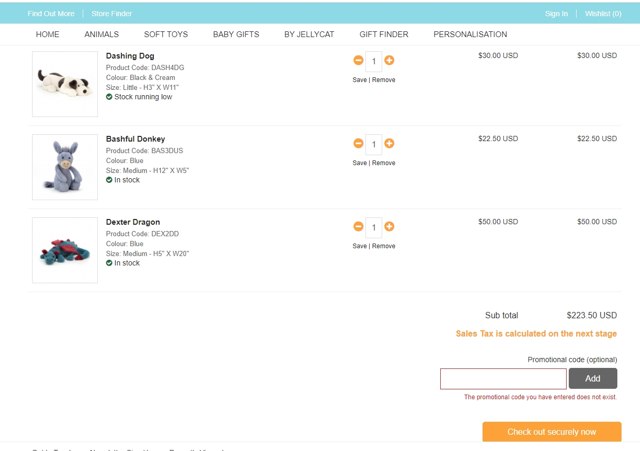Click the Bashful Donkey quantity field
This screenshot has width=640, height=451.
click(x=374, y=144)
